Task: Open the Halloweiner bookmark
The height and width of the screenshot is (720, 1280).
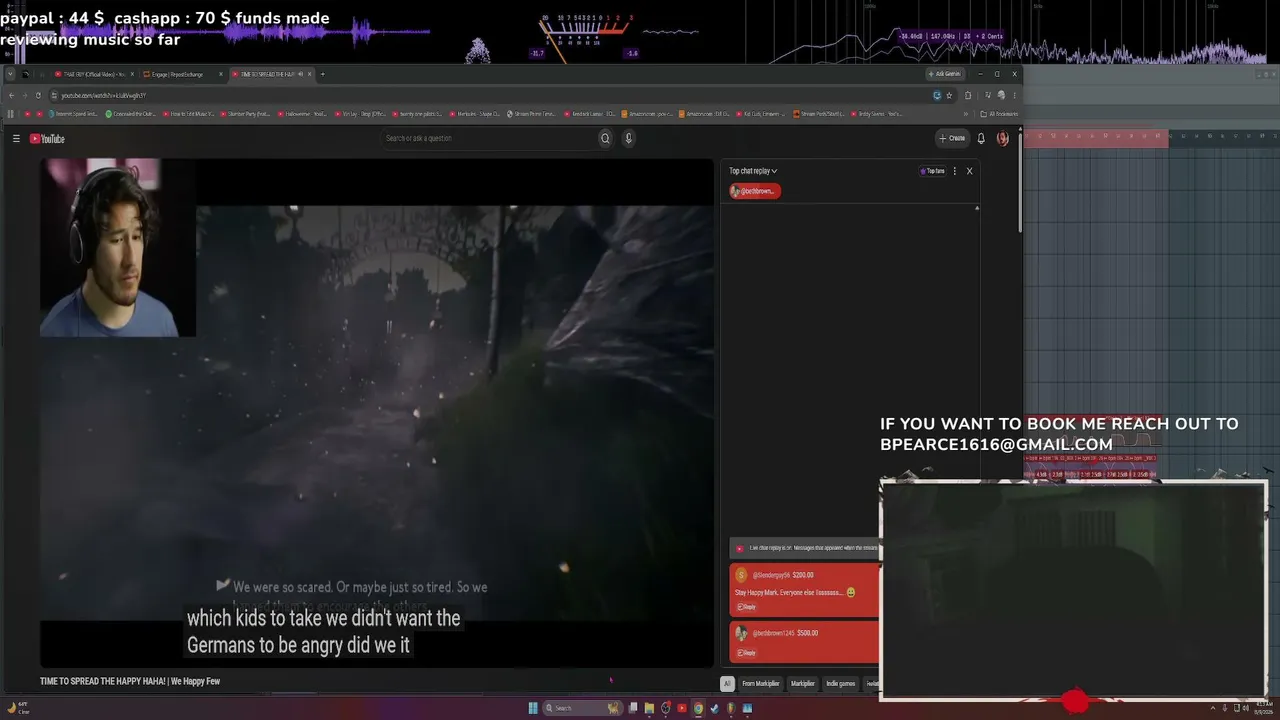Action: (x=303, y=114)
